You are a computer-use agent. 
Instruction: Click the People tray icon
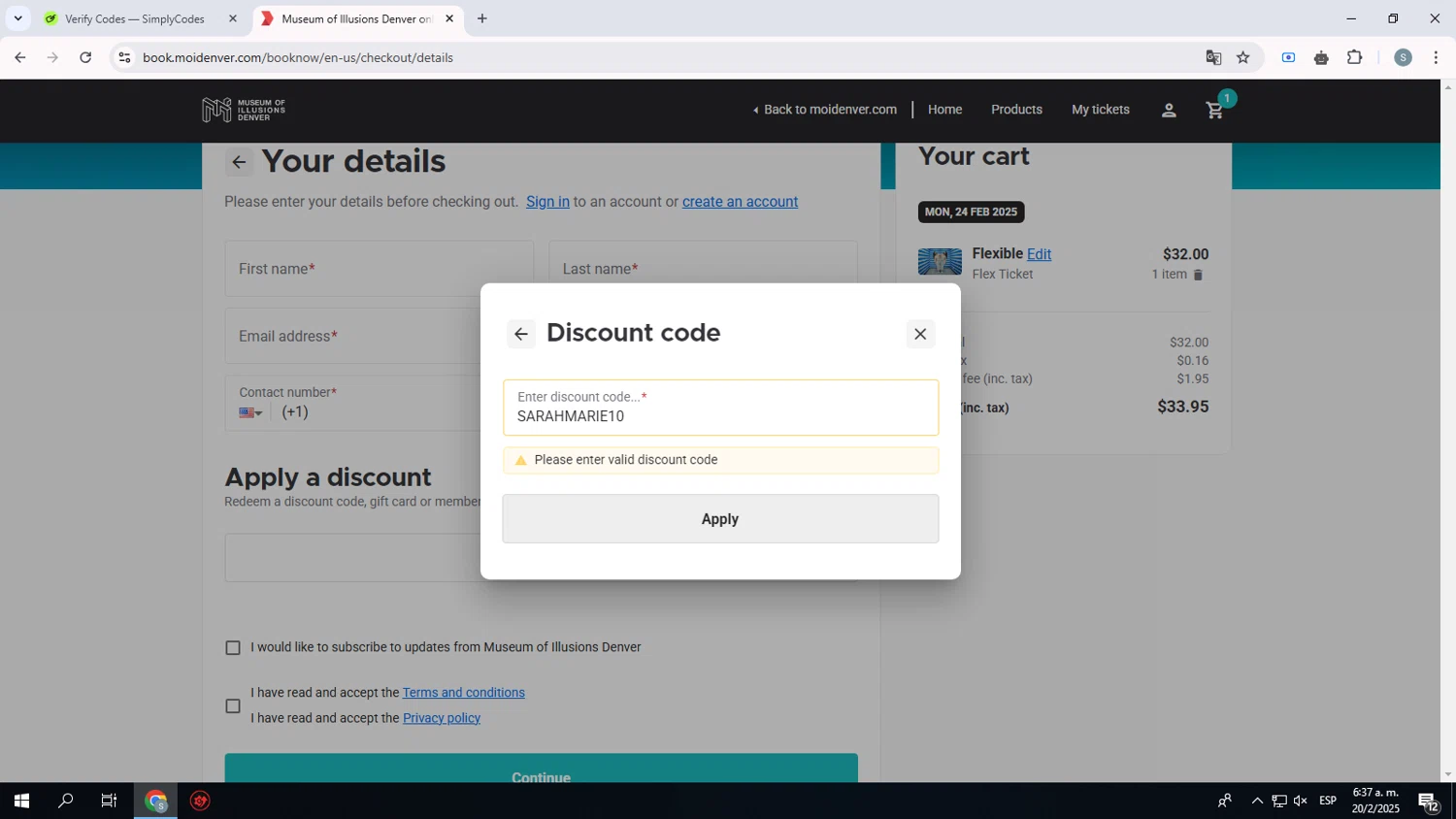tap(1225, 801)
